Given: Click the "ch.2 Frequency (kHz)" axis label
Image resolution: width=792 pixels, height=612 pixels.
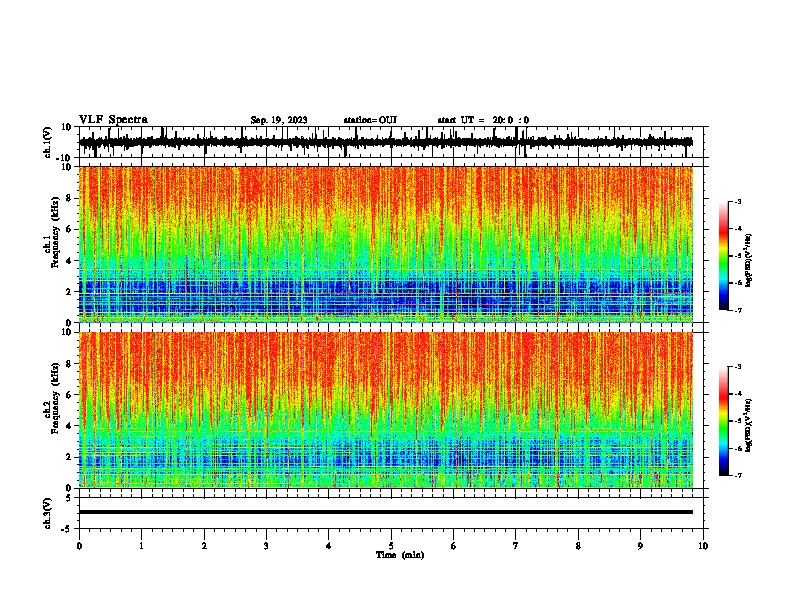Looking at the screenshot, I should [52, 398].
